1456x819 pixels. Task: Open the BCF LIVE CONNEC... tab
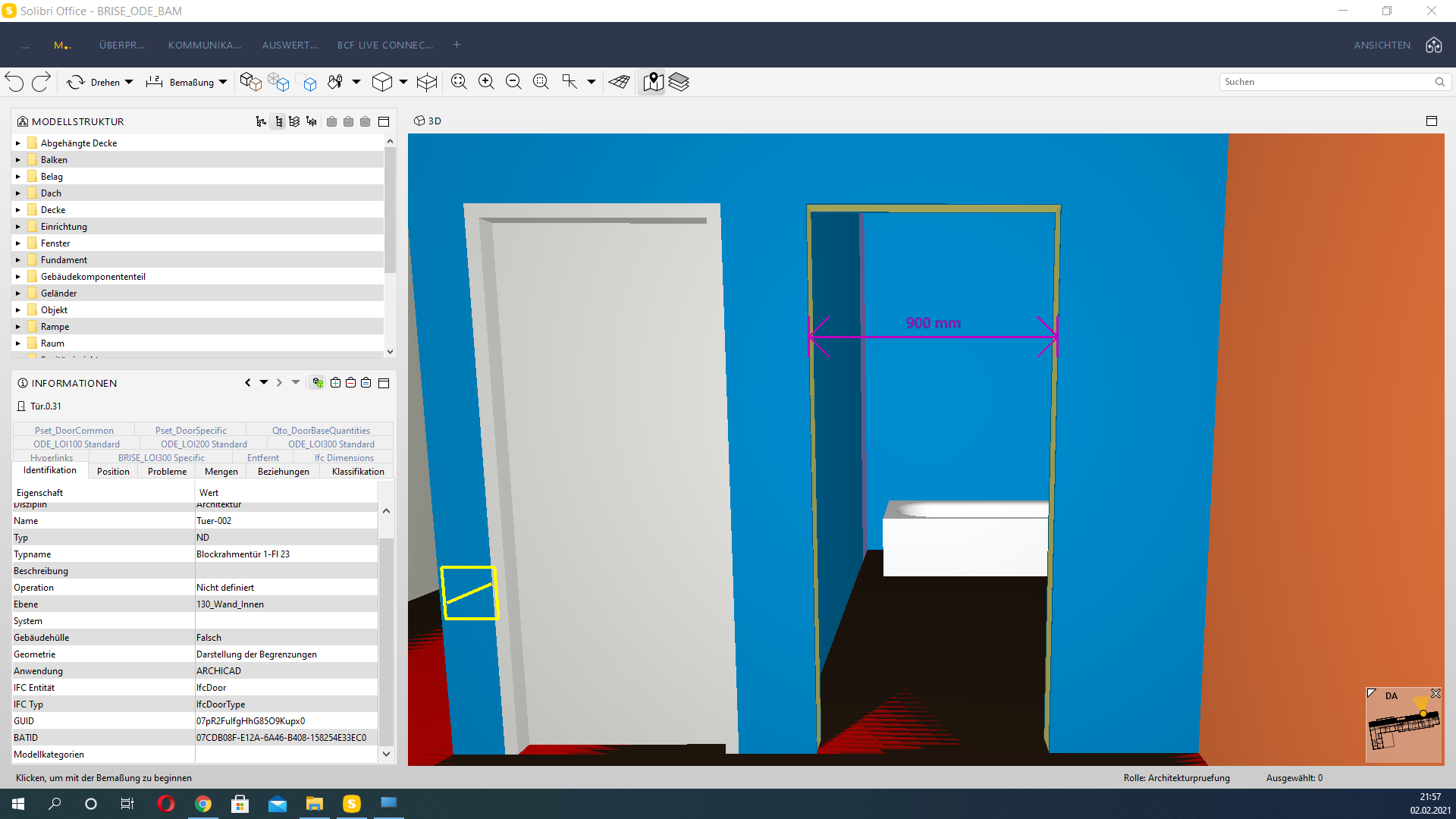tap(385, 45)
